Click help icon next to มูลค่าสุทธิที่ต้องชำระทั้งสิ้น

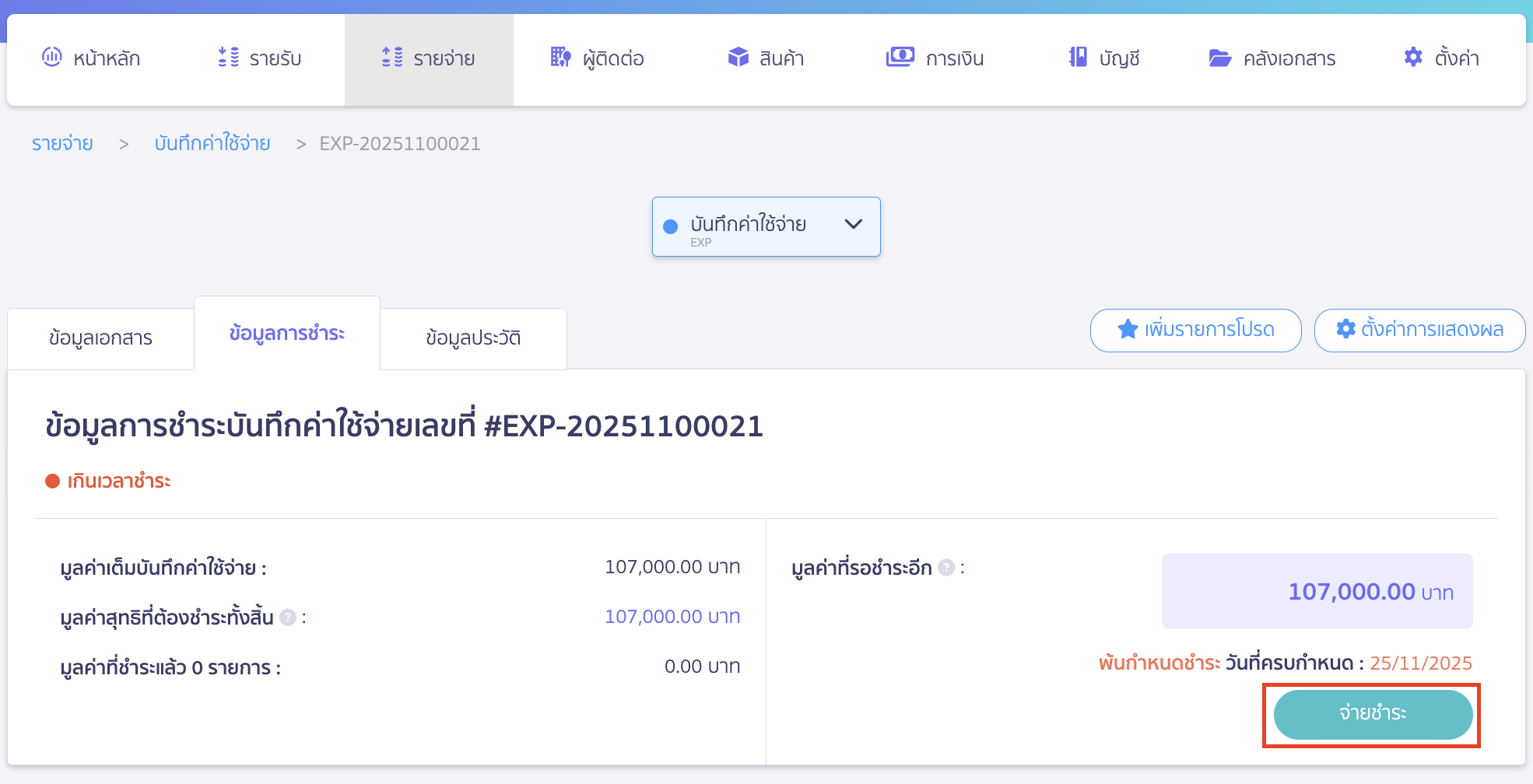(x=288, y=618)
